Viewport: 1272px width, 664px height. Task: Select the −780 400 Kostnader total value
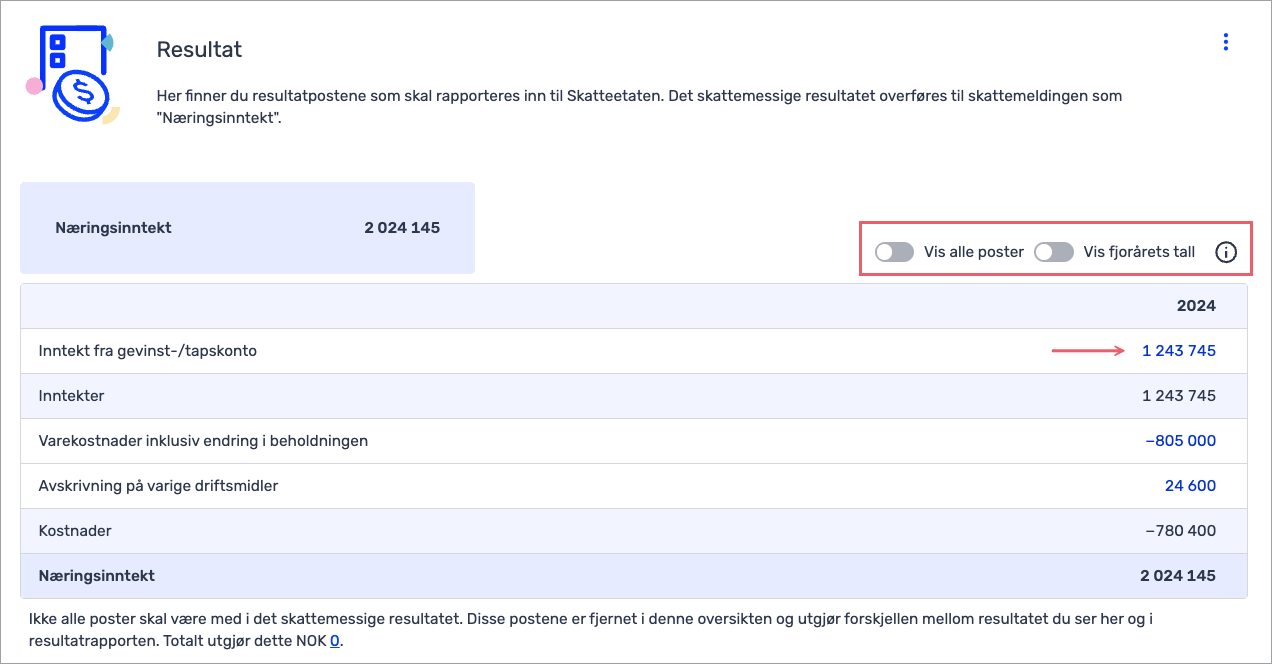pyautogui.click(x=1181, y=531)
